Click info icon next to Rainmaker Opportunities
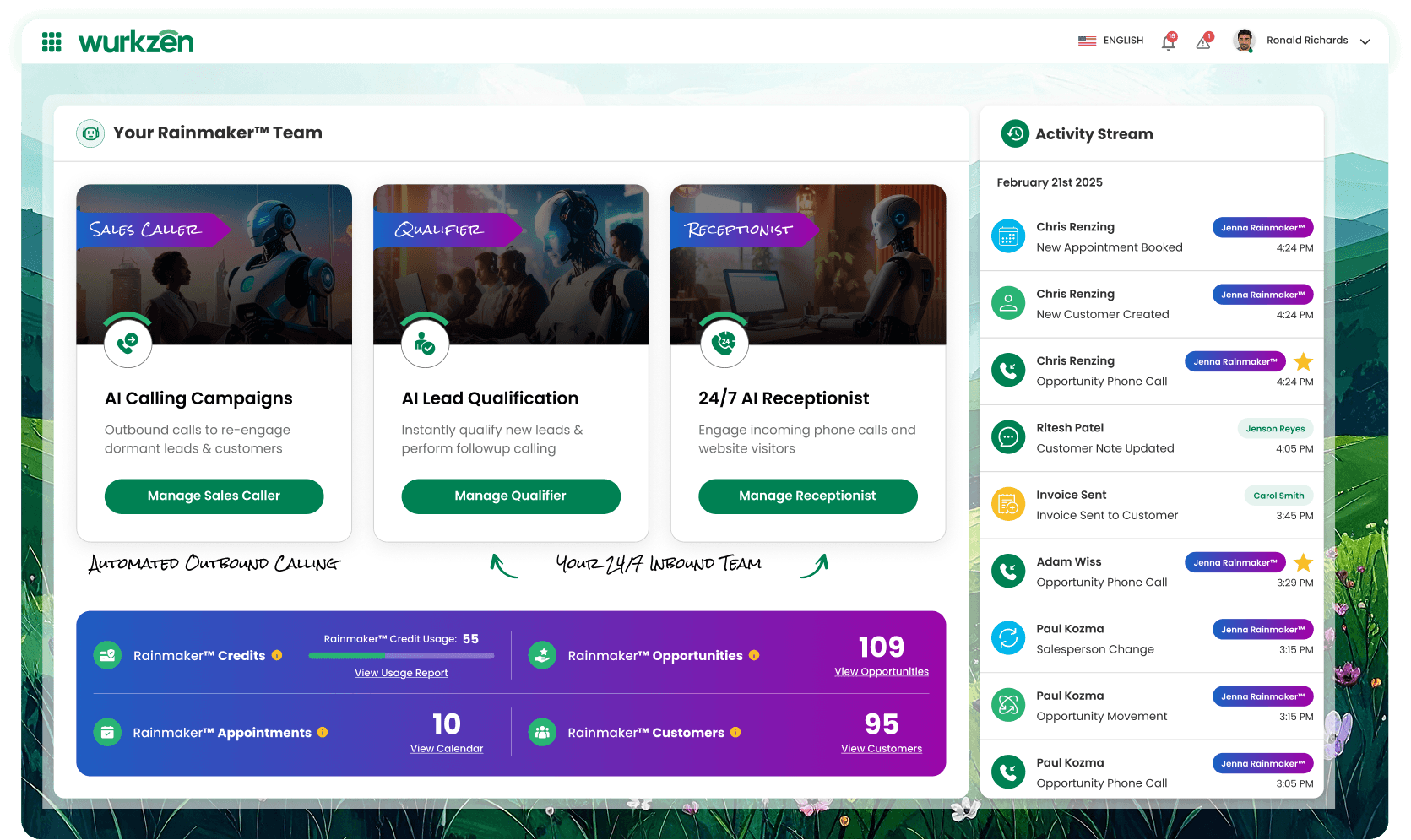 pos(754,655)
